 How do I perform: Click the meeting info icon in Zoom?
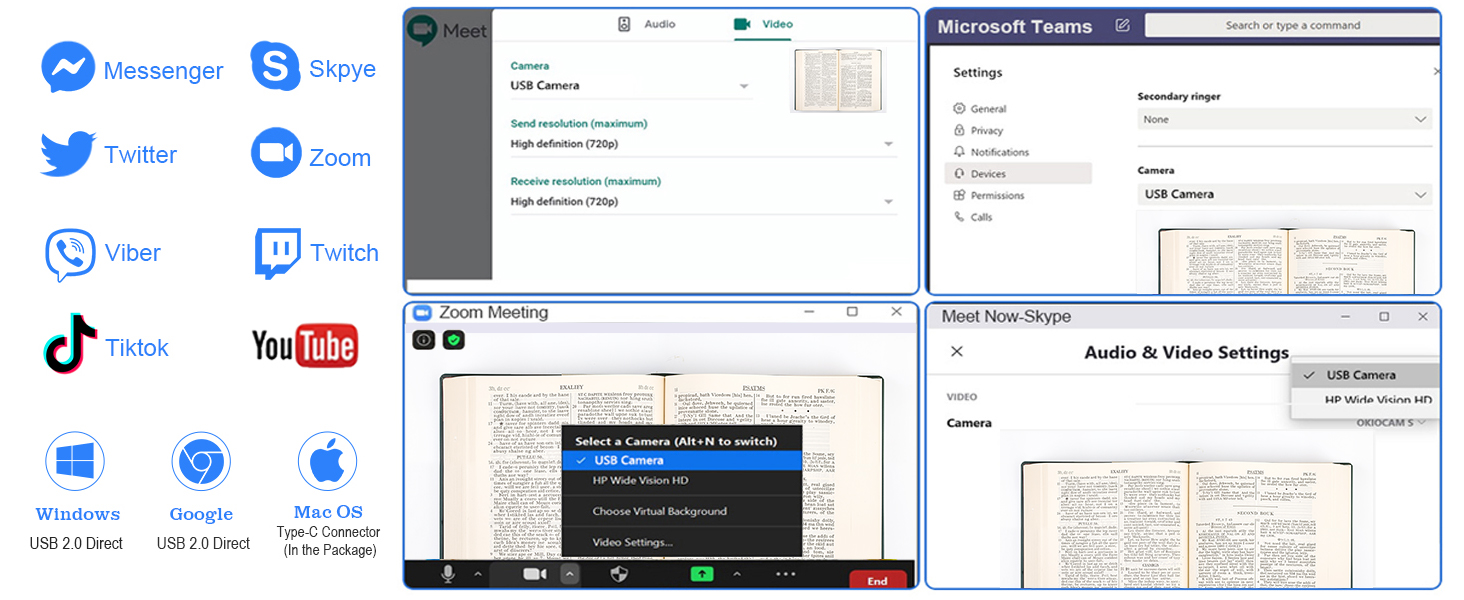click(x=423, y=340)
